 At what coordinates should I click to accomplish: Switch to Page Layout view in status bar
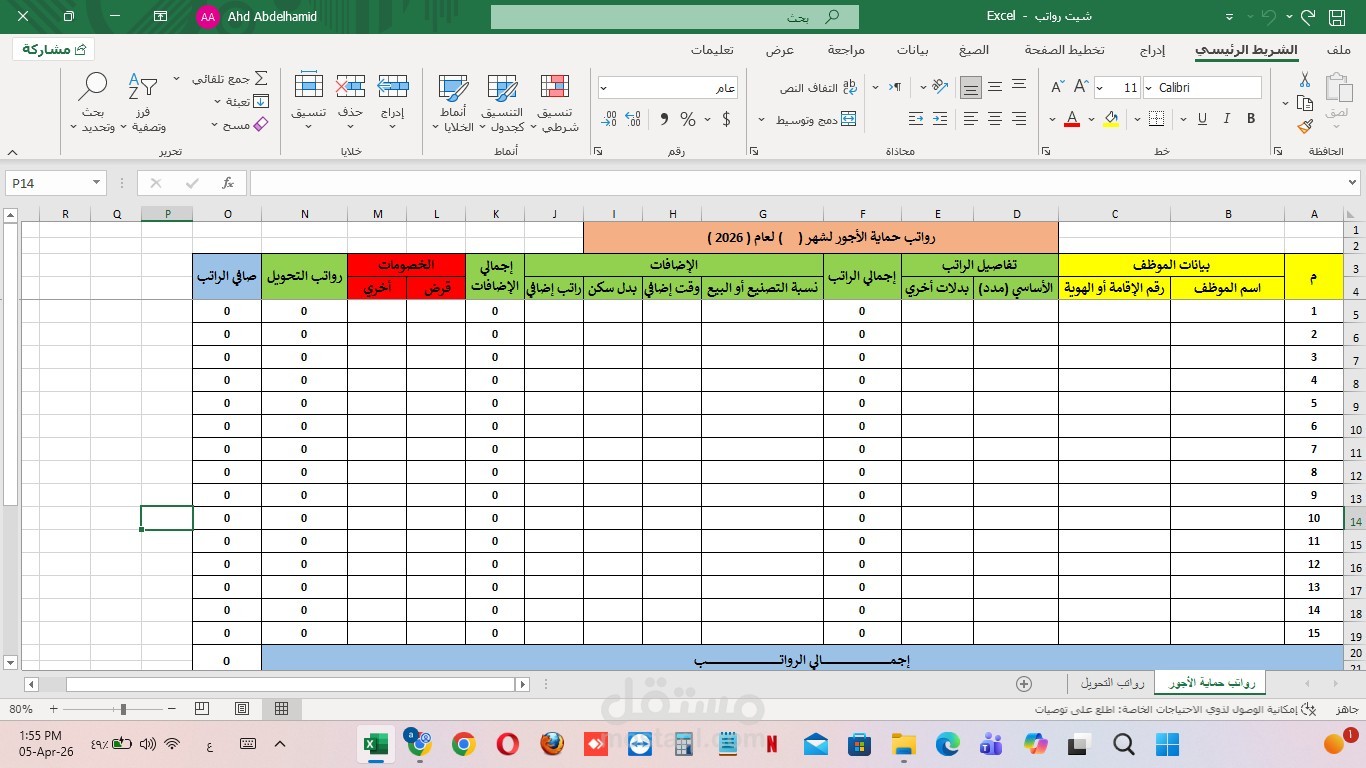(x=241, y=708)
